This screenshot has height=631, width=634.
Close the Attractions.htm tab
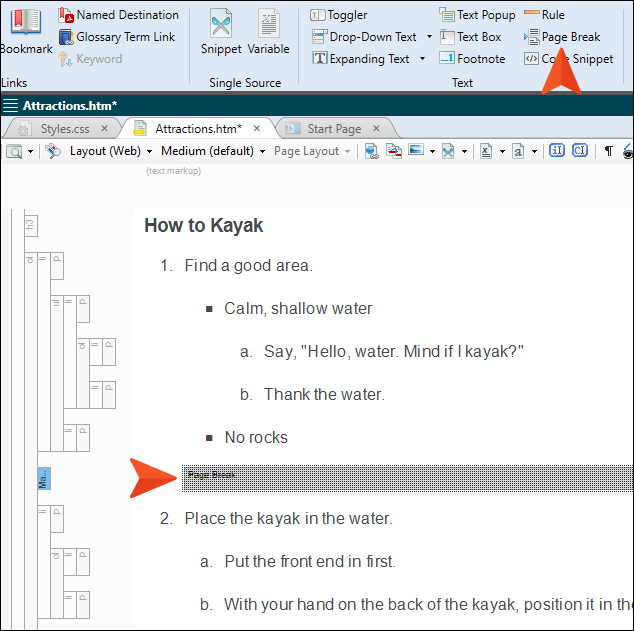click(x=257, y=129)
